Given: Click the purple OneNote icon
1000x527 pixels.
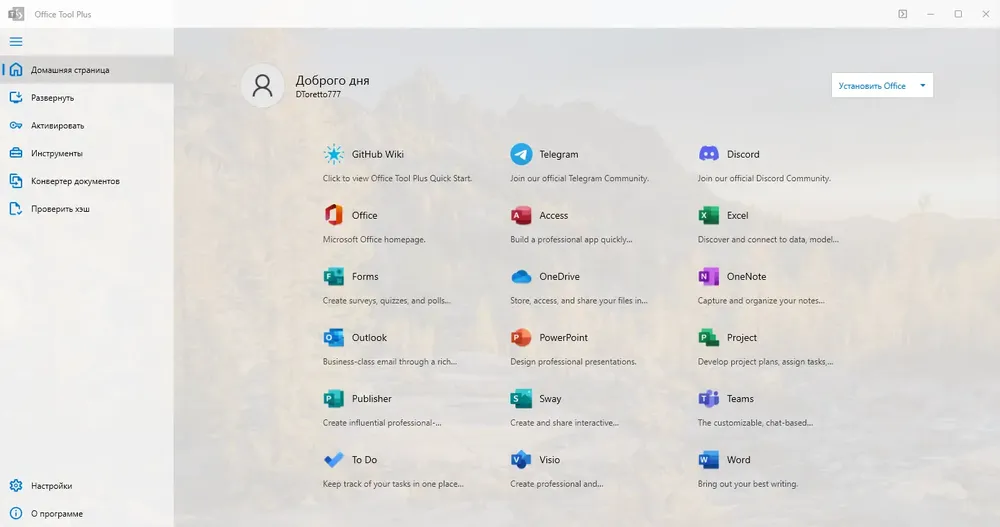Looking at the screenshot, I should [x=709, y=276].
